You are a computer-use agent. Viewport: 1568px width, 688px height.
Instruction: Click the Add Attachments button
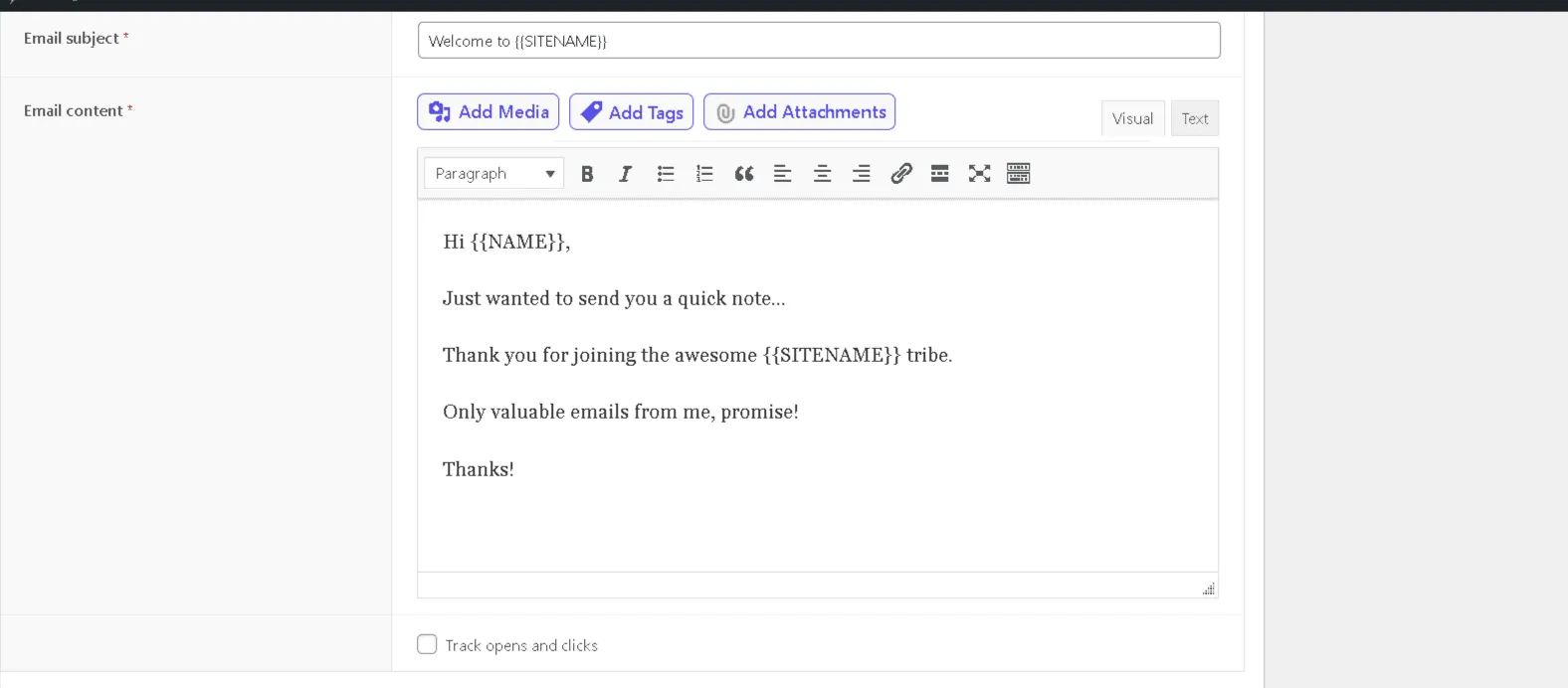[x=799, y=111]
